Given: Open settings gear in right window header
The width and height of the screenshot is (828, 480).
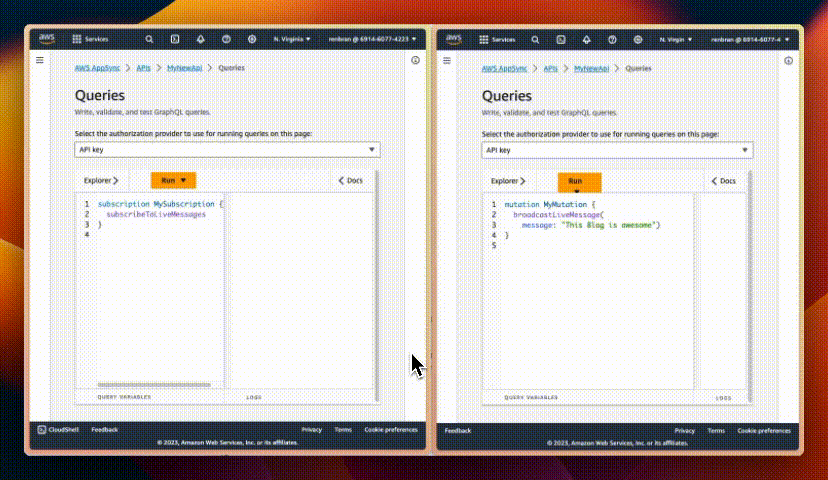Looking at the screenshot, I should (x=638, y=40).
